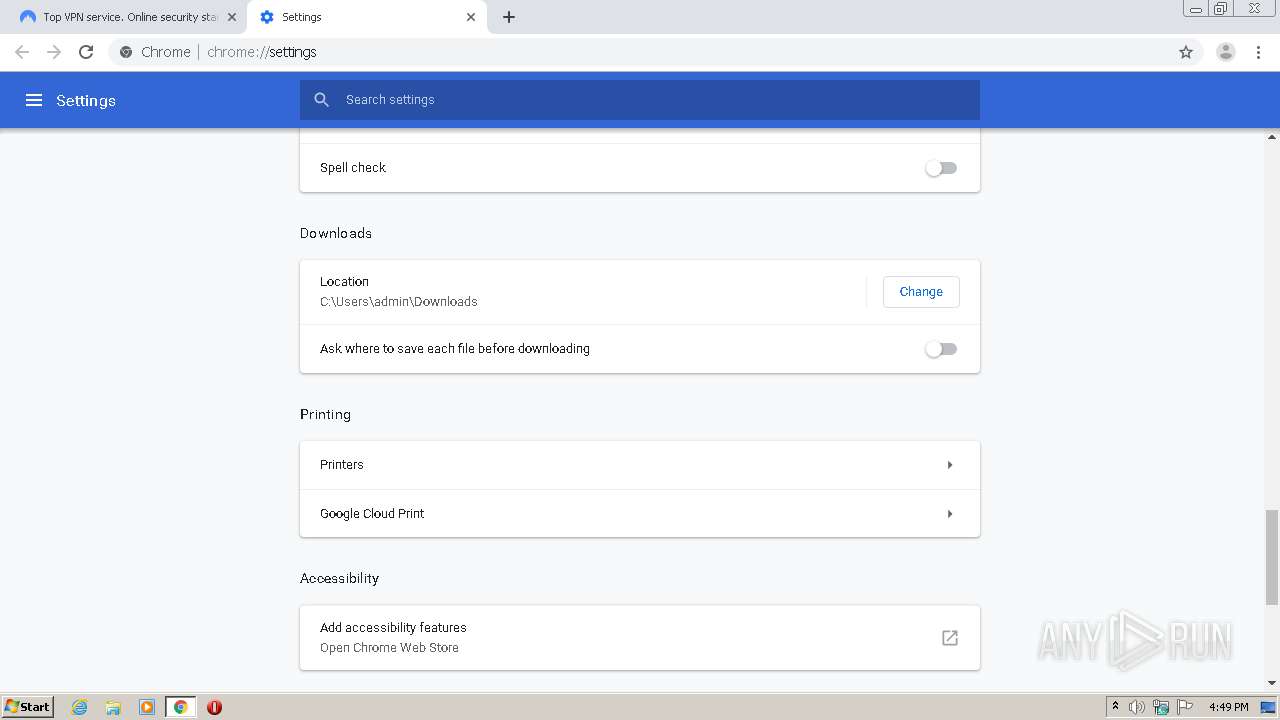Click the 4:49 PM clock
Screen dimensions: 1280x720
(1228, 707)
